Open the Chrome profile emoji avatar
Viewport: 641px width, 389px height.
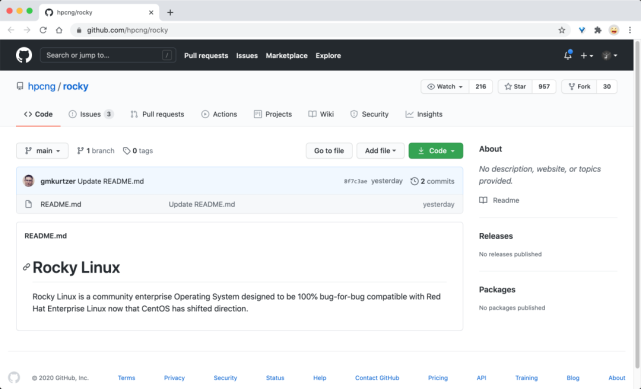coord(614,30)
